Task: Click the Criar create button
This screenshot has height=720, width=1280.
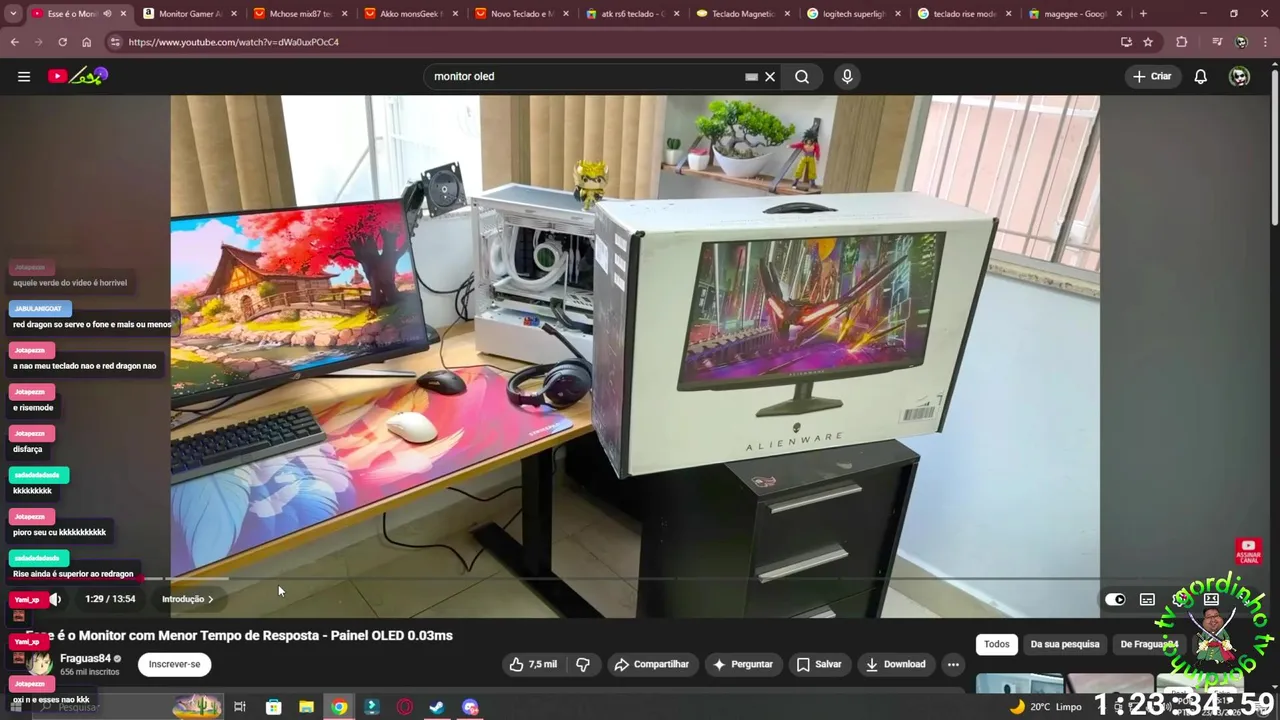Action: tap(1152, 76)
